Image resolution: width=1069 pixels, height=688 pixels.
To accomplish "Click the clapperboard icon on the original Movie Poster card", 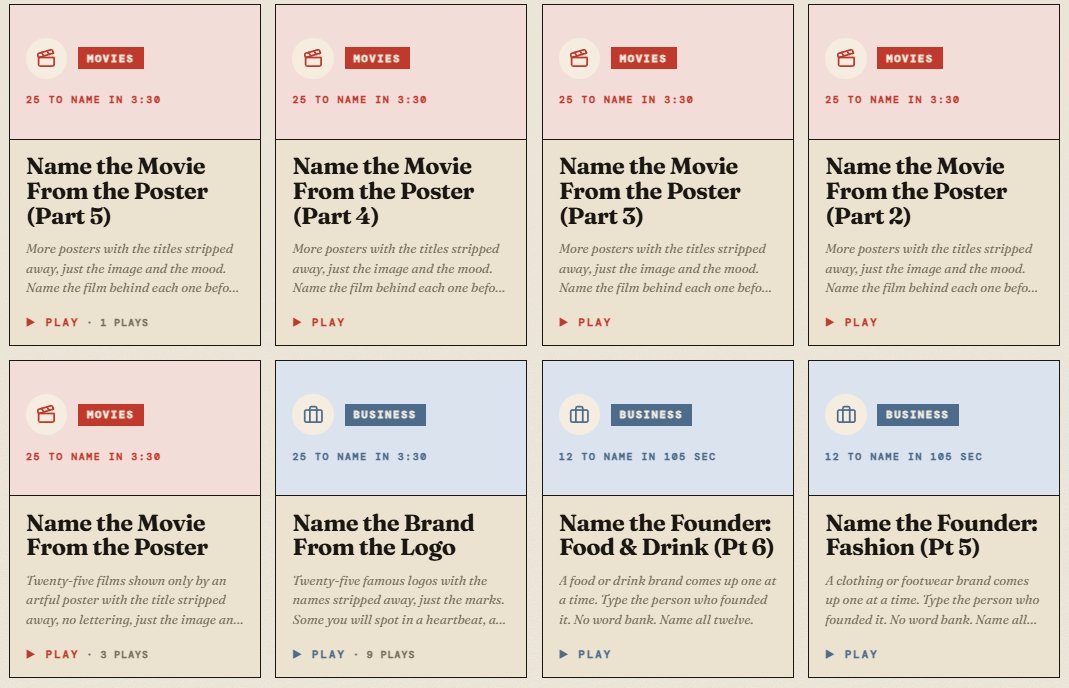I will 46,414.
